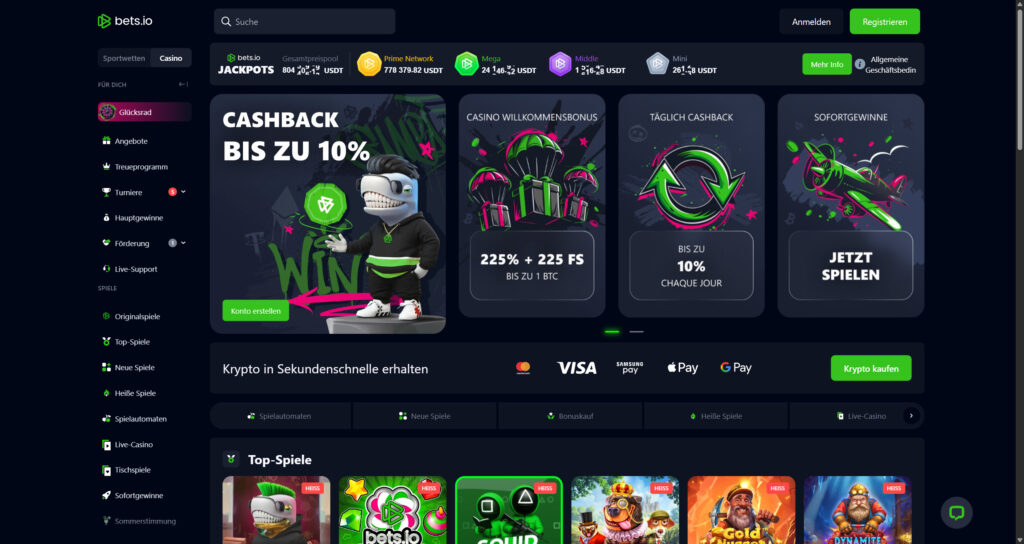Select the Prime Network jackpot coin

369,64
